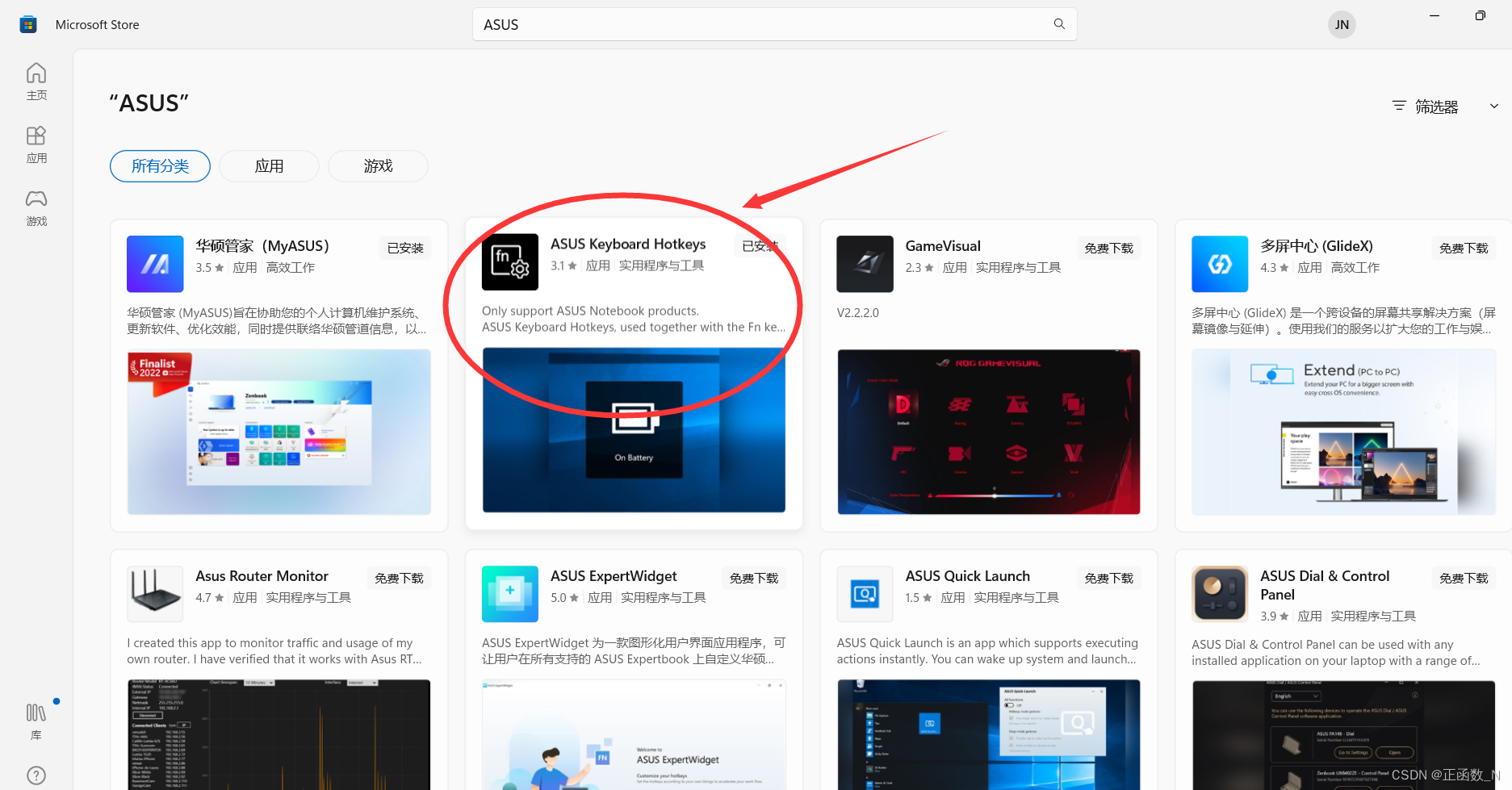
Task: Open the Games (游戏) sidebar icon
Action: pyautogui.click(x=36, y=207)
